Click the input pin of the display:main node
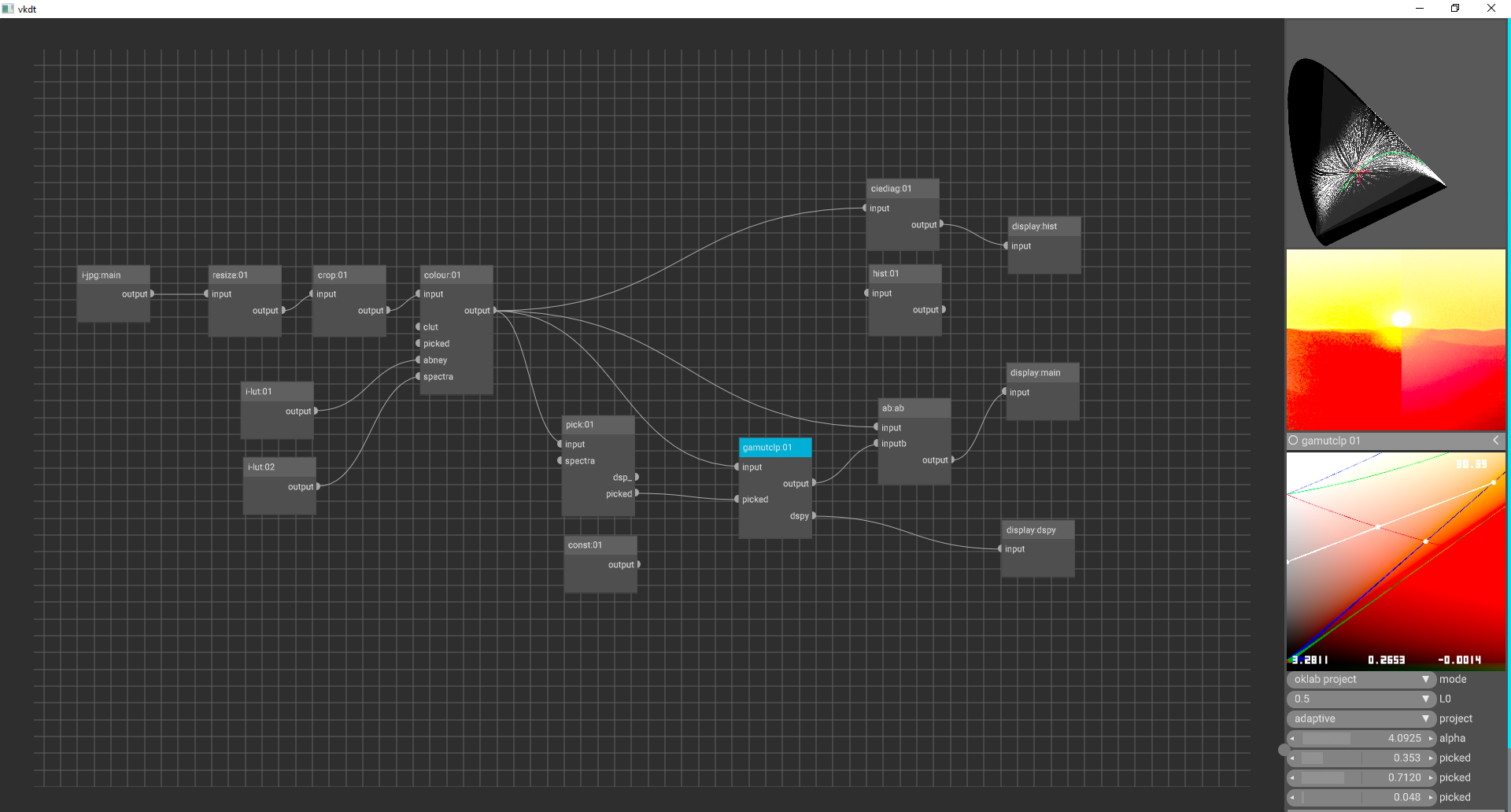1511x812 pixels. pyautogui.click(x=1004, y=392)
